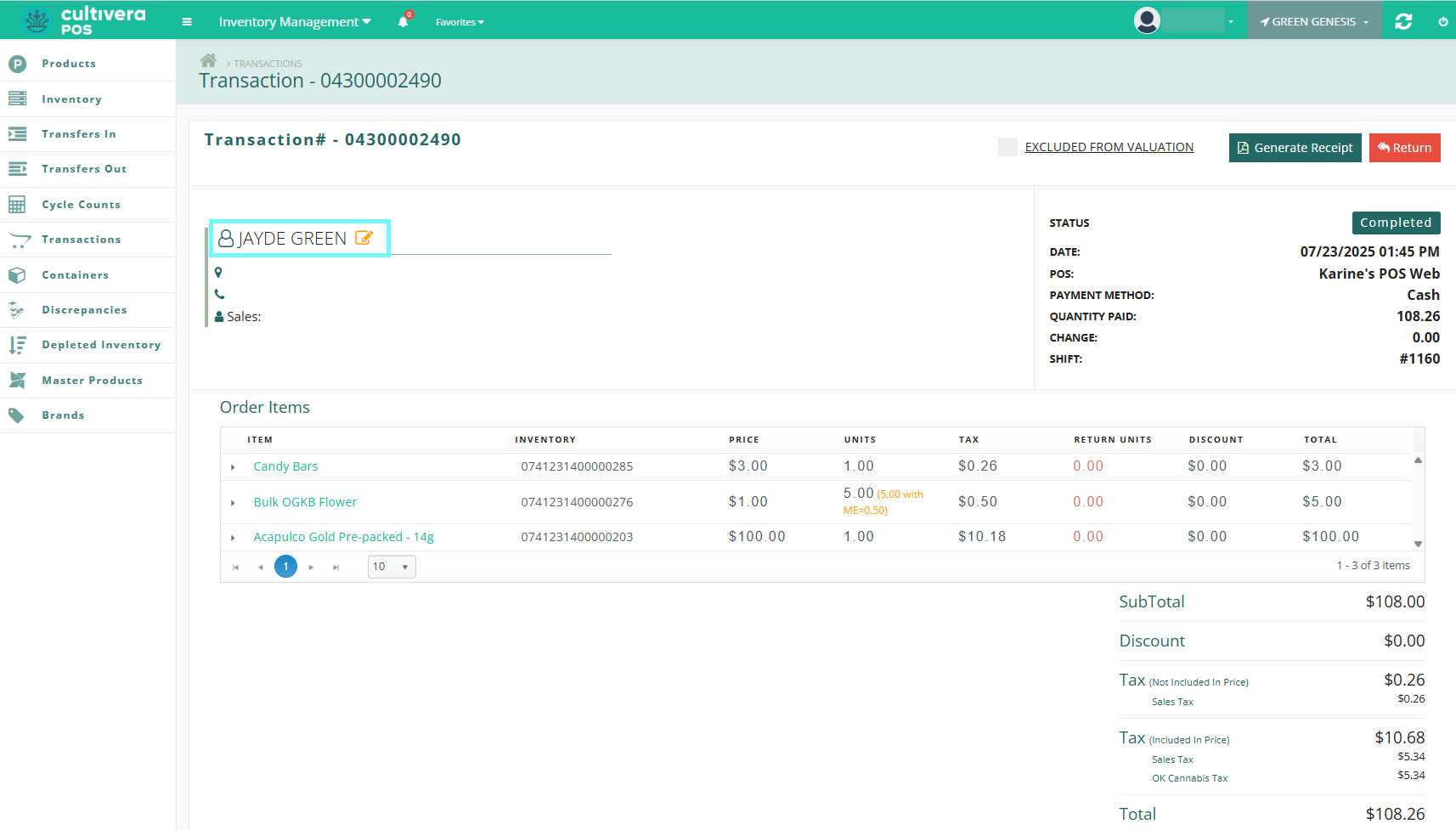Go to the first page of order items
The height and width of the screenshot is (830, 1456).
235,567
